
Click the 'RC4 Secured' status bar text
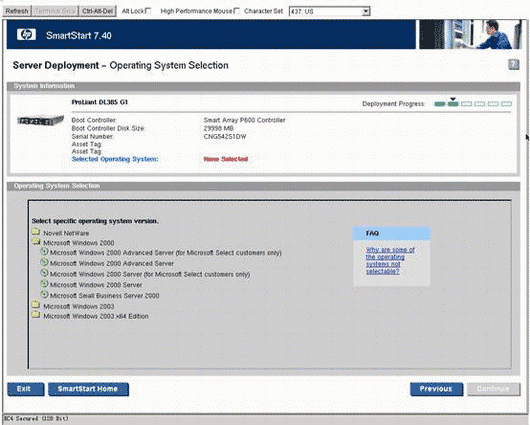pos(35,419)
